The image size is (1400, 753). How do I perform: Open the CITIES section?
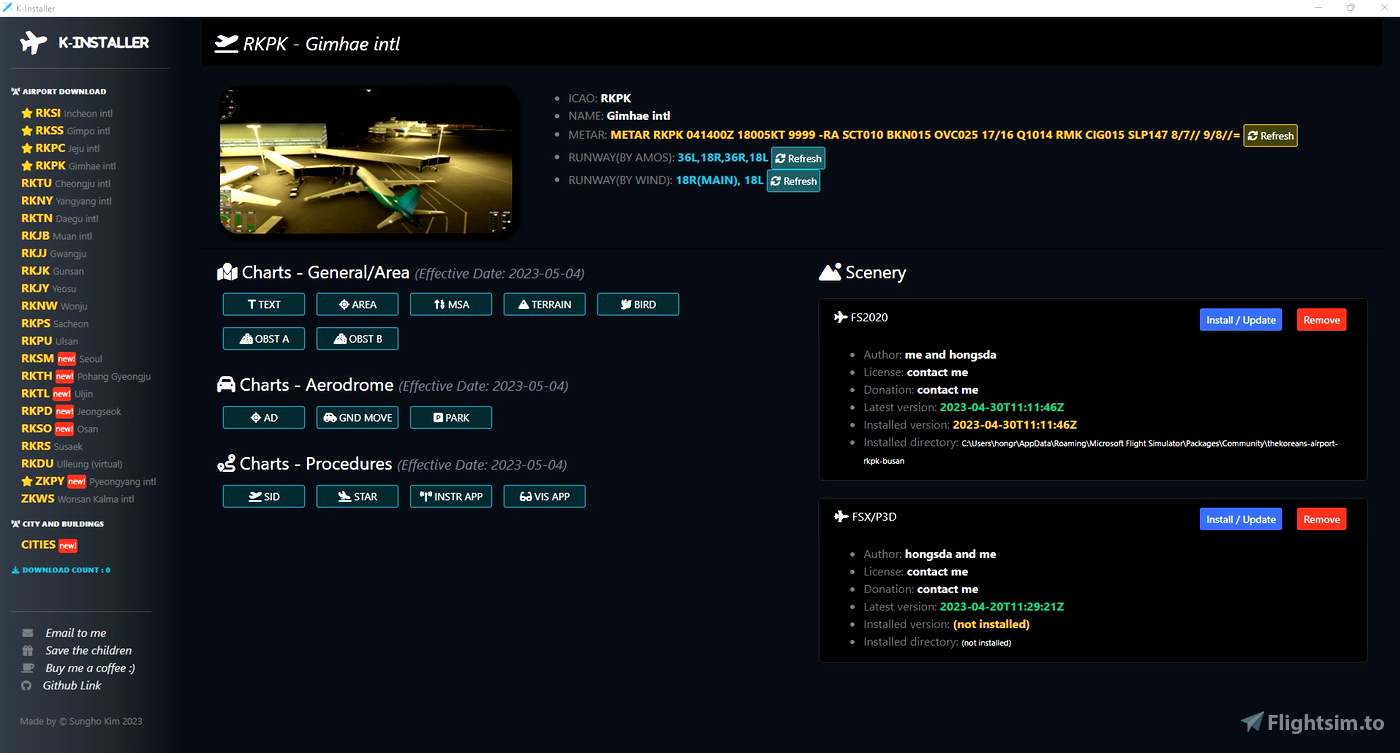pyautogui.click(x=49, y=545)
